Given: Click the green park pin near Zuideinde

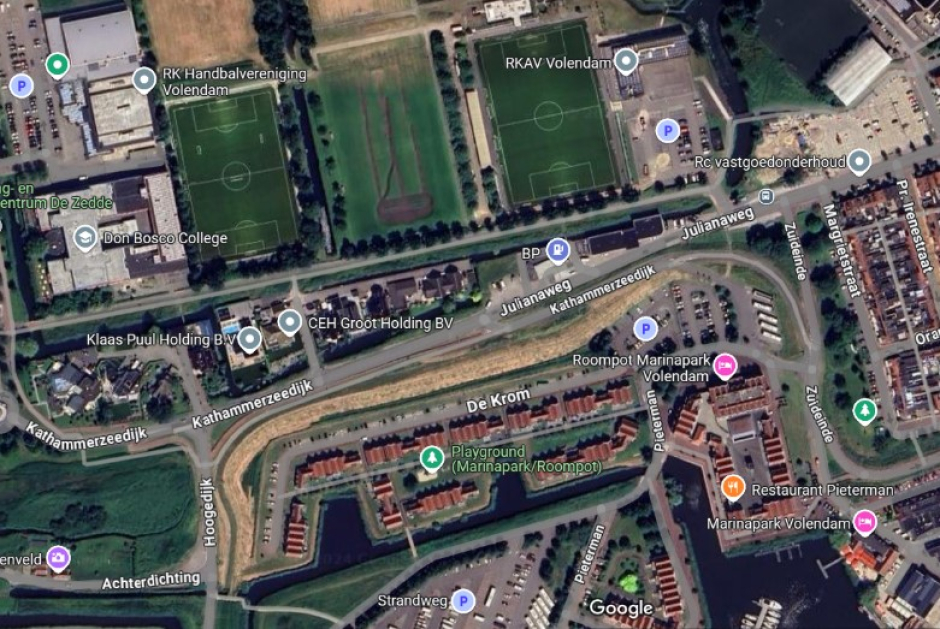Looking at the screenshot, I should pos(864,411).
